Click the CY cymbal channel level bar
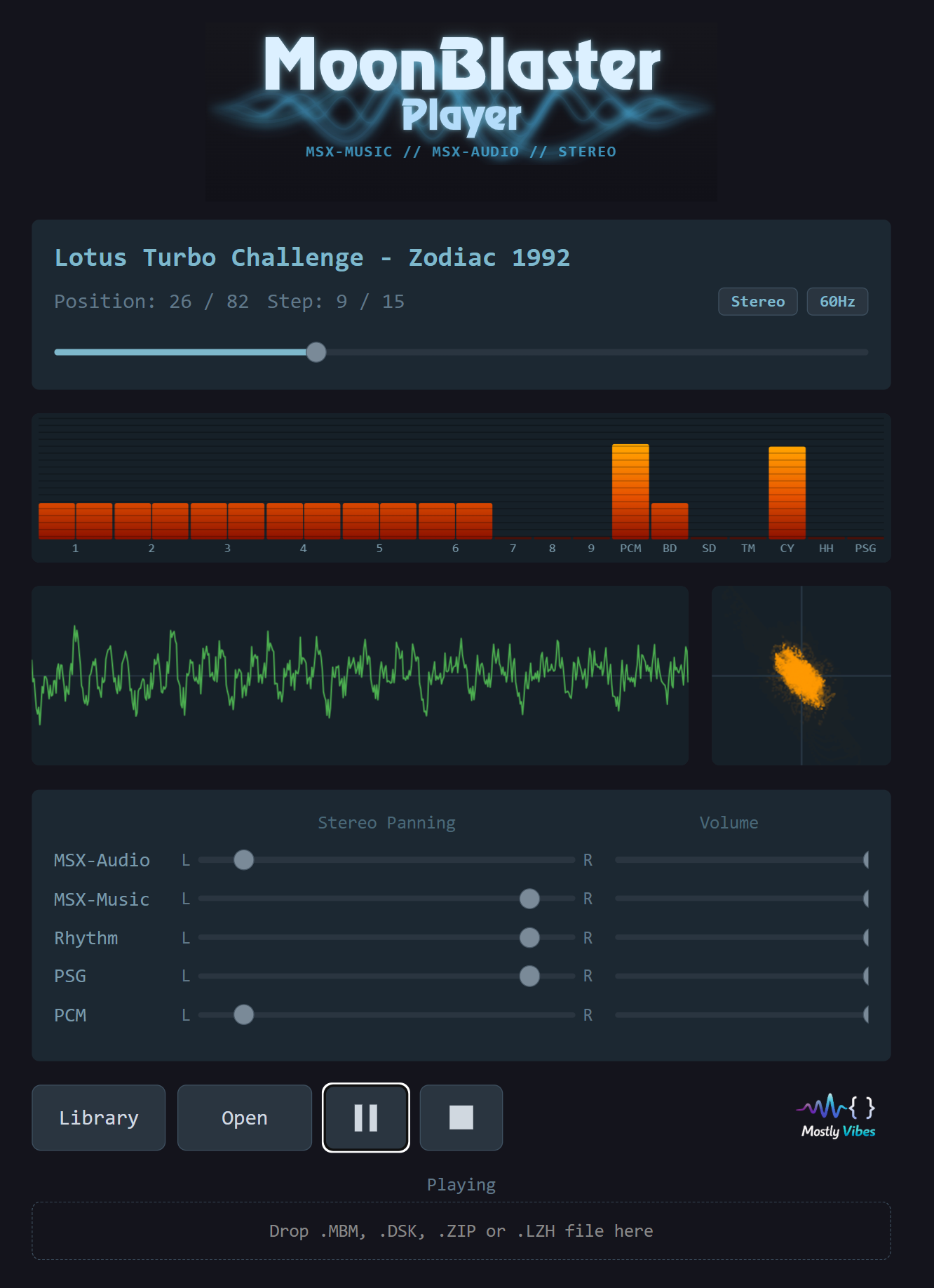 [x=787, y=493]
